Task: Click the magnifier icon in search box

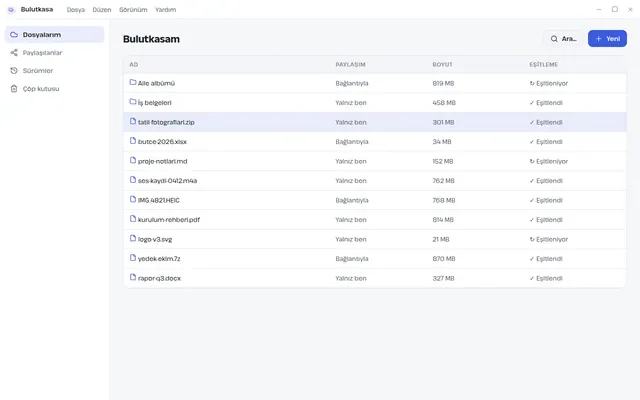Action: point(554,39)
